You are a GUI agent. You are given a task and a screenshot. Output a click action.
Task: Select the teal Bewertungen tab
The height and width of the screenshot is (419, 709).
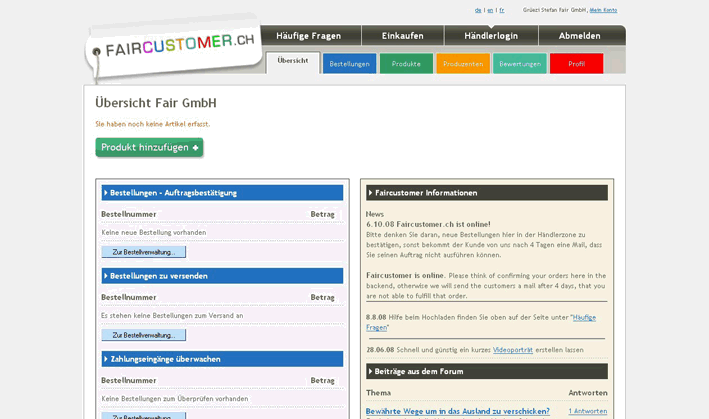(520, 64)
